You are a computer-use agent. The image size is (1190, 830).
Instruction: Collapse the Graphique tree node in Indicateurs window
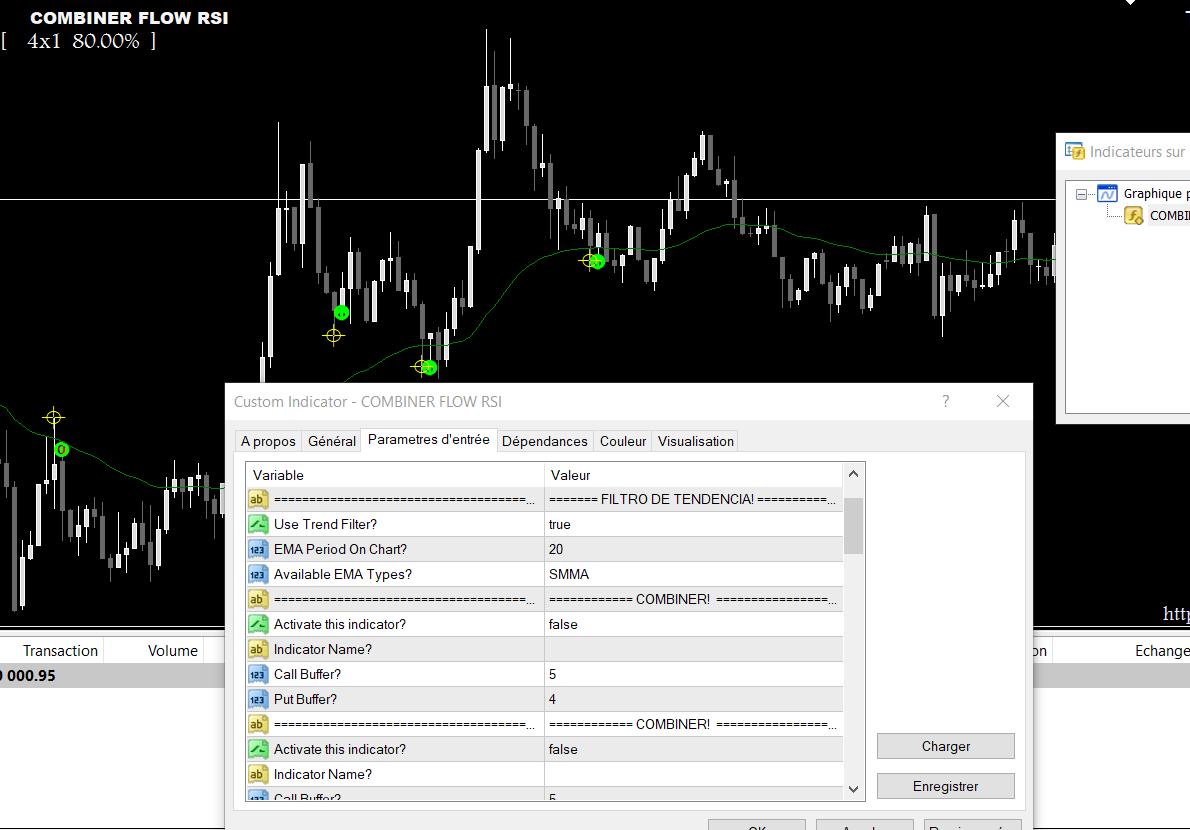pyautogui.click(x=1081, y=194)
